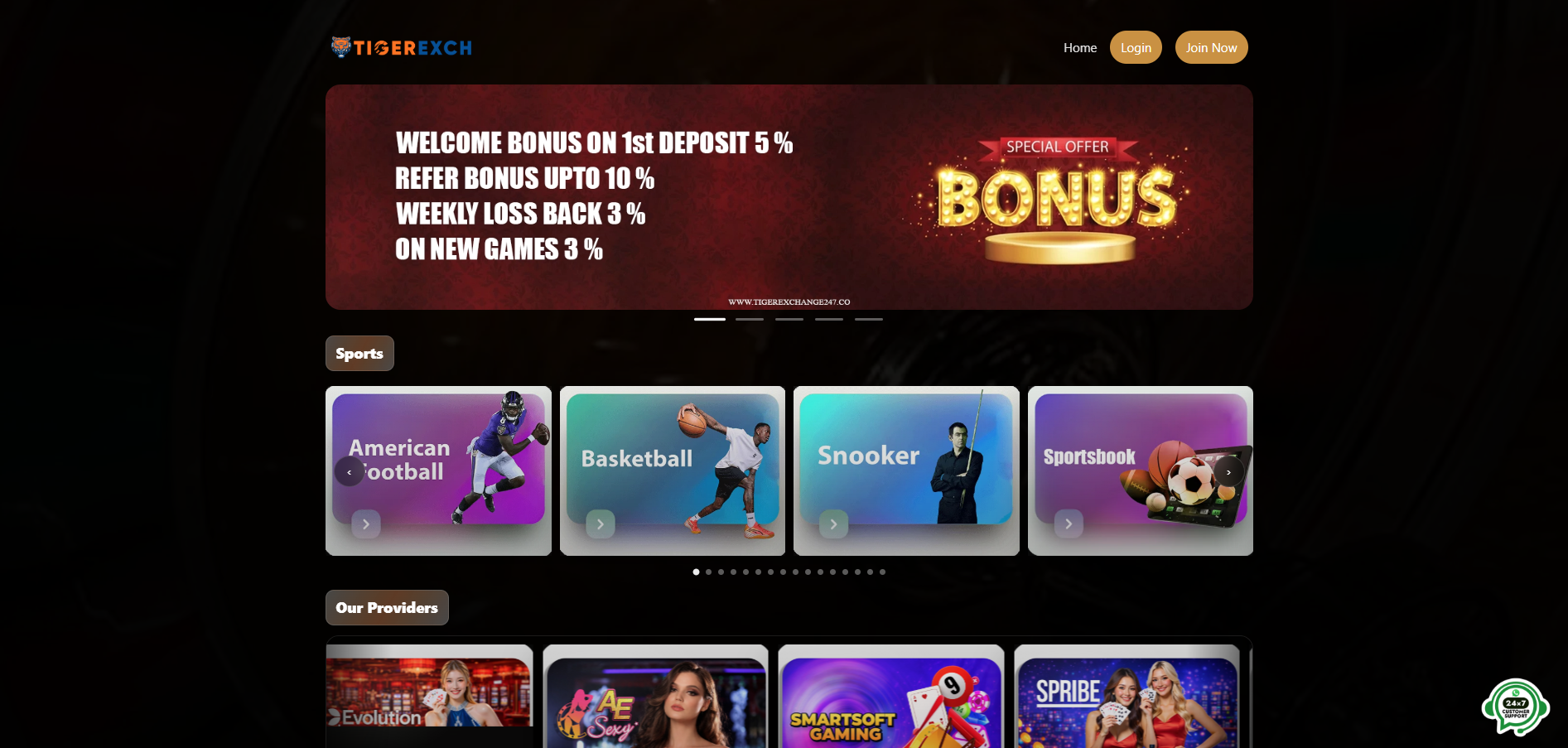Click the arrow icon on Snooker card
Screen dimensions: 1568x748
(833, 524)
